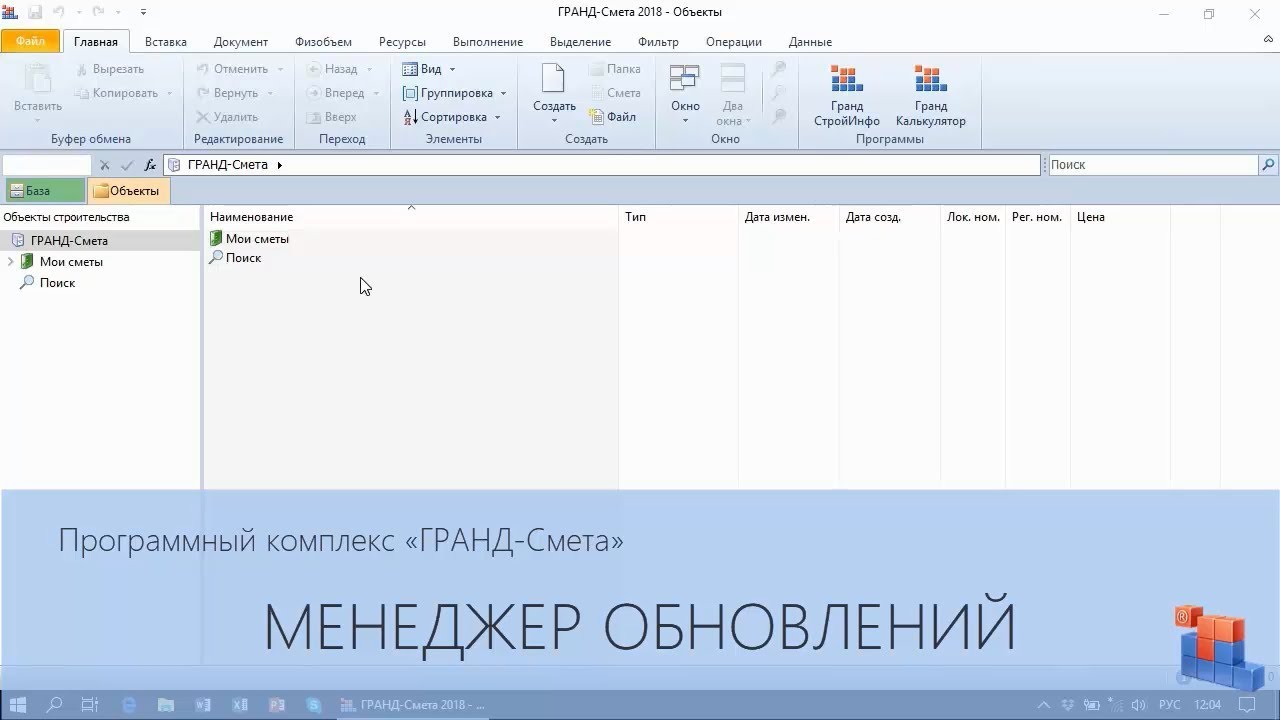1280x720 pixels.
Task: Click the cancel X in the formula bar
Action: click(105, 165)
